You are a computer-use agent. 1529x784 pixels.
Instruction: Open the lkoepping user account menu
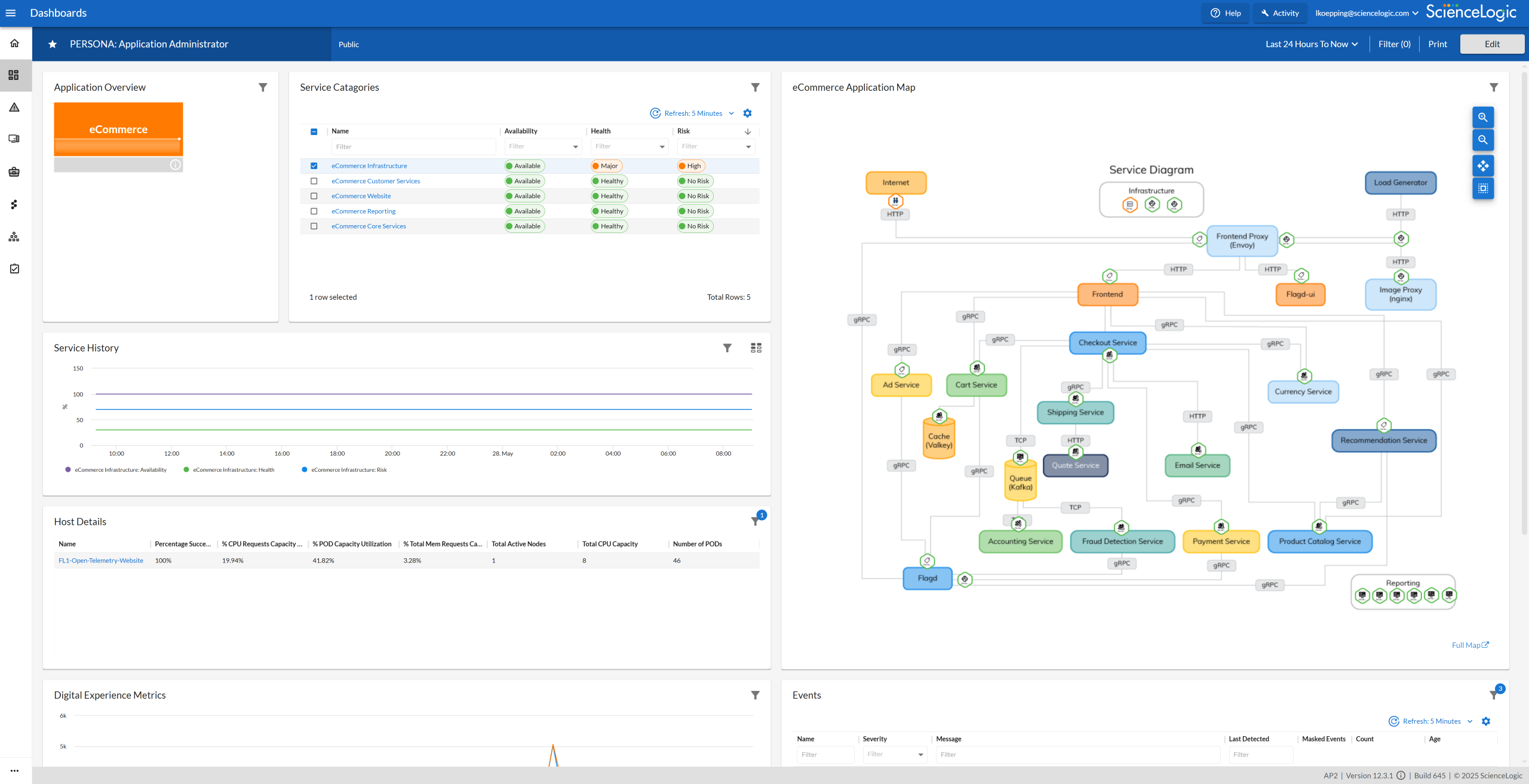tap(1367, 13)
